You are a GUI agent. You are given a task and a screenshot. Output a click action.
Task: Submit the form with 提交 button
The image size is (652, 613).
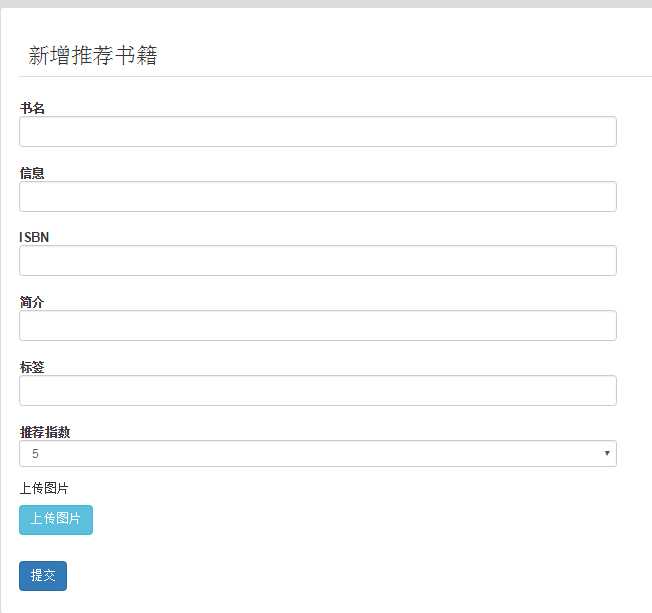(43, 576)
